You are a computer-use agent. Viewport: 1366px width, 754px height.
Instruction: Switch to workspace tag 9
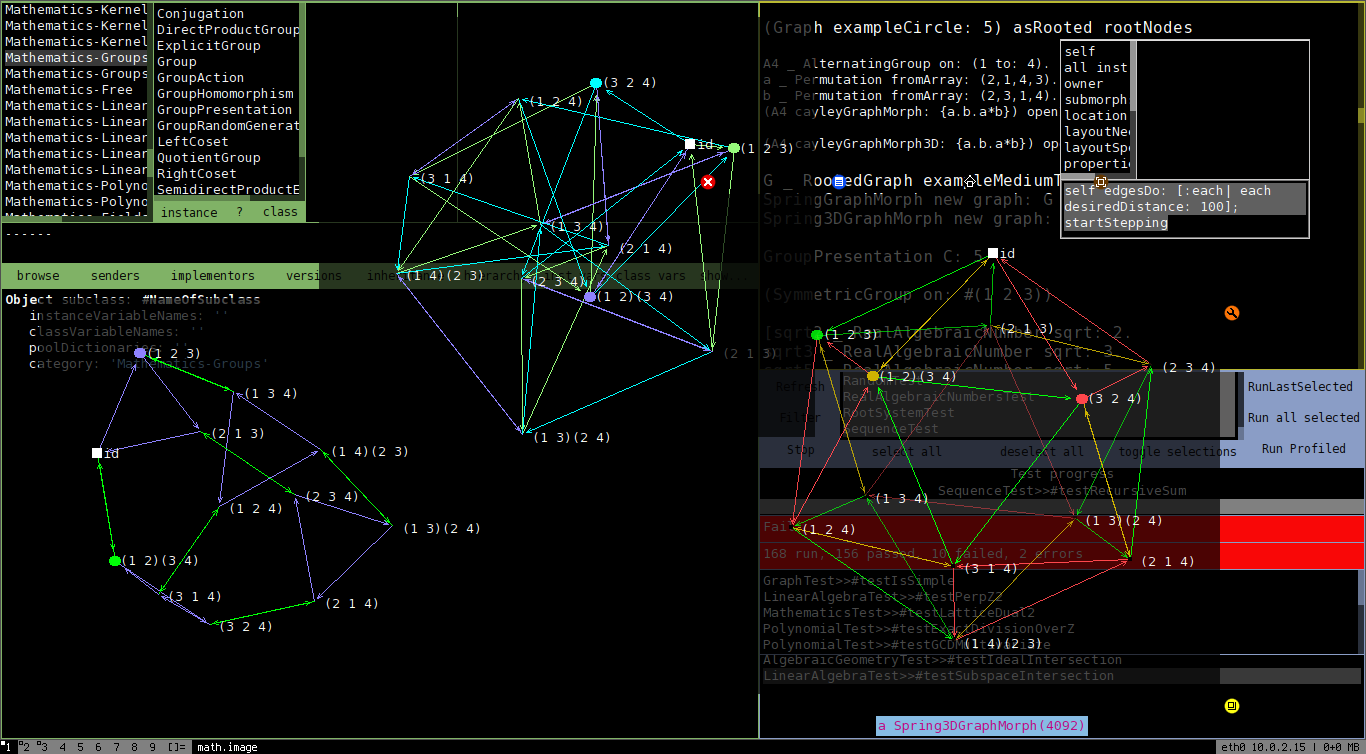(x=152, y=747)
